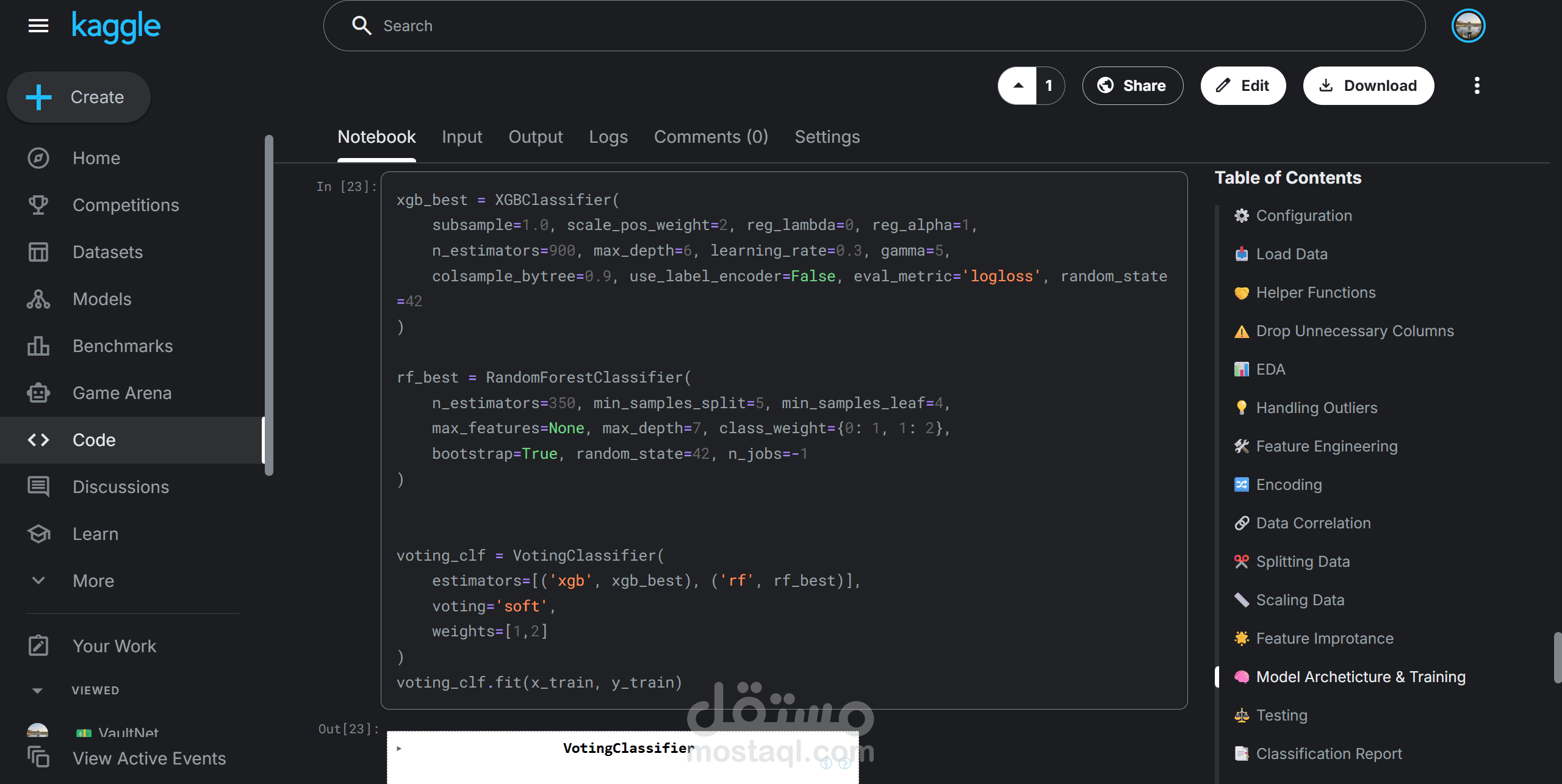Open Datasets table icon in sidebar
The width and height of the screenshot is (1562, 784).
[x=38, y=252]
